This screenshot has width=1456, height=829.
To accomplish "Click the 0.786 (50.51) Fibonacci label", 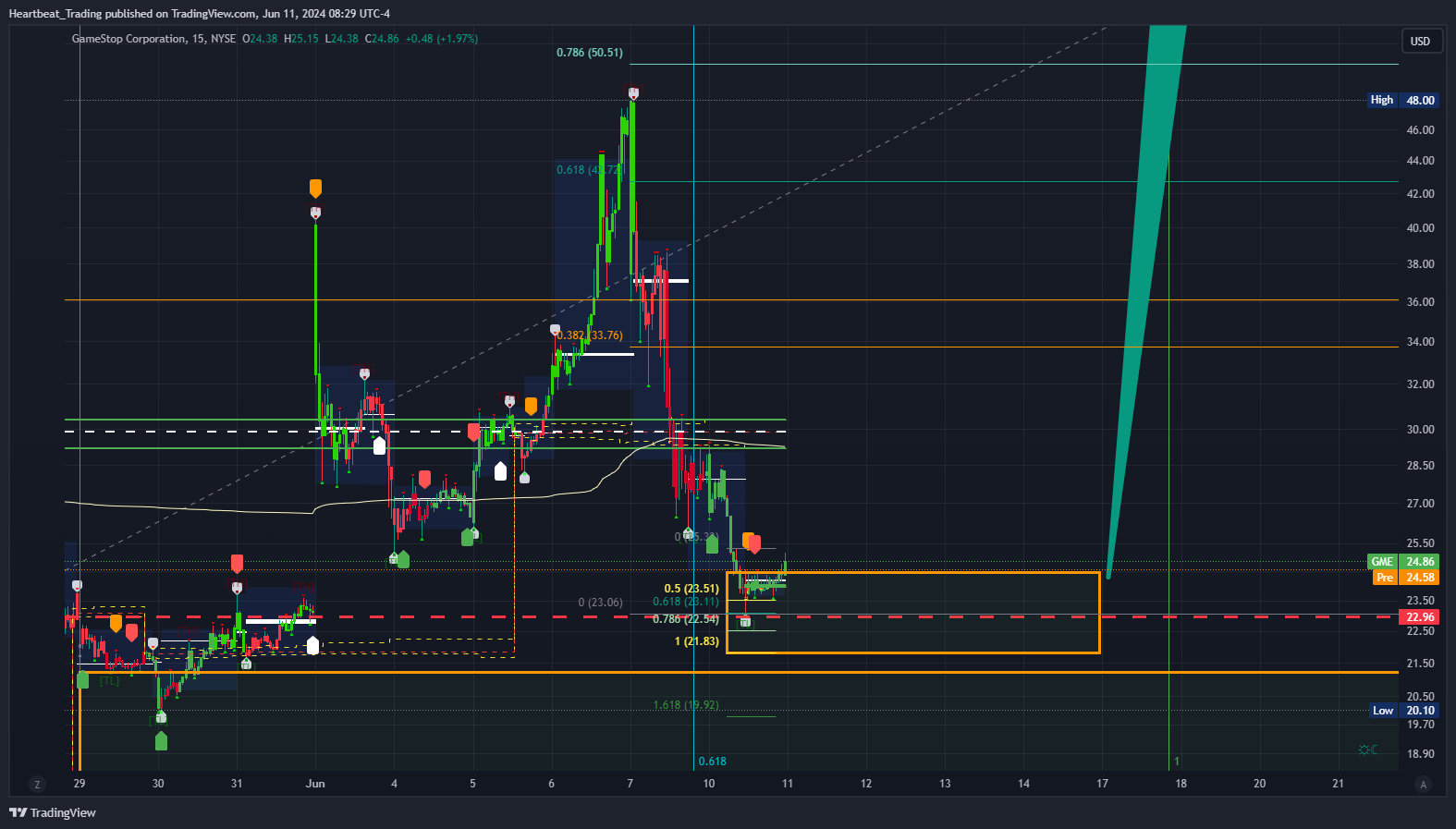I will 590,53.
